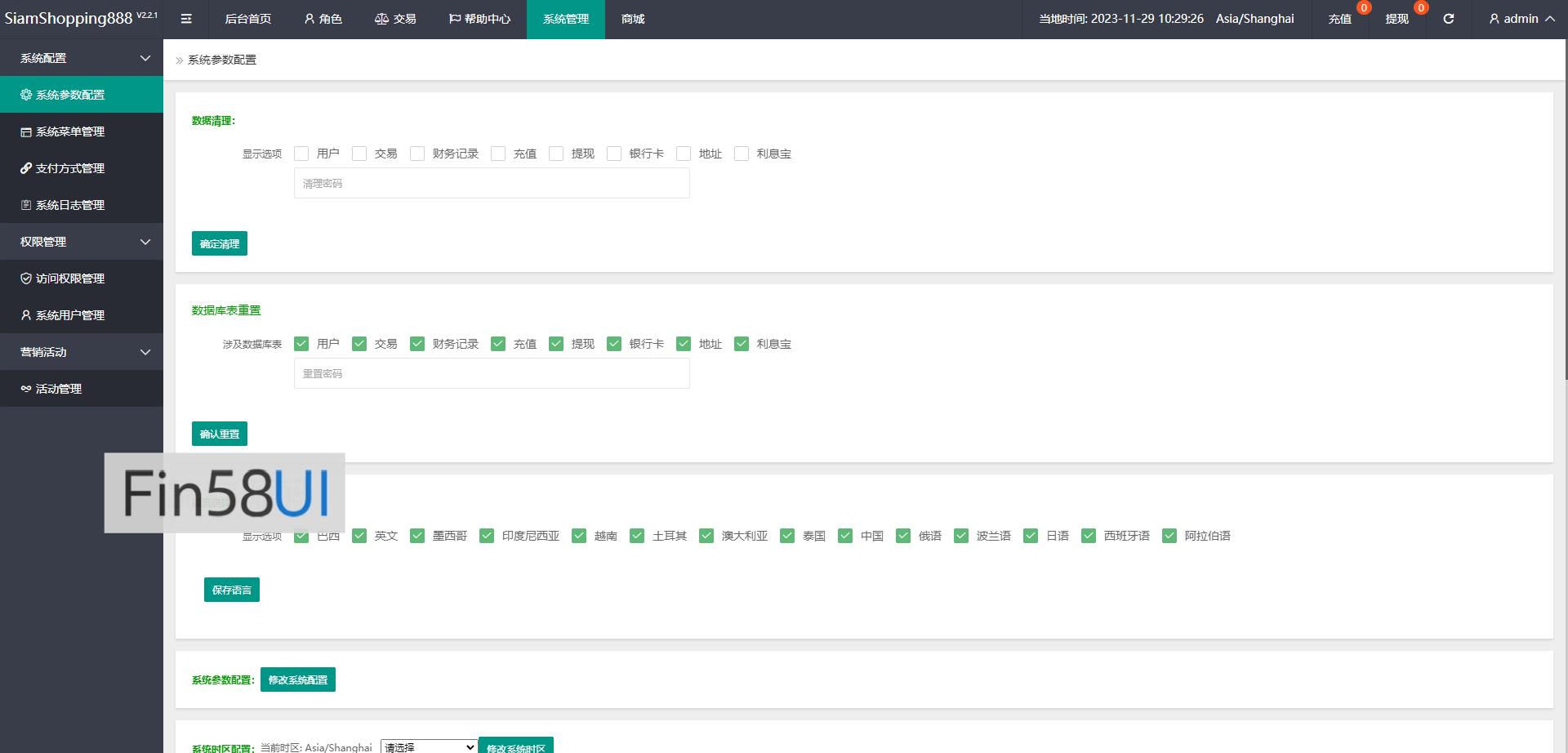Click the 修改系统配置 button
The height and width of the screenshot is (753, 1568).
297,679
